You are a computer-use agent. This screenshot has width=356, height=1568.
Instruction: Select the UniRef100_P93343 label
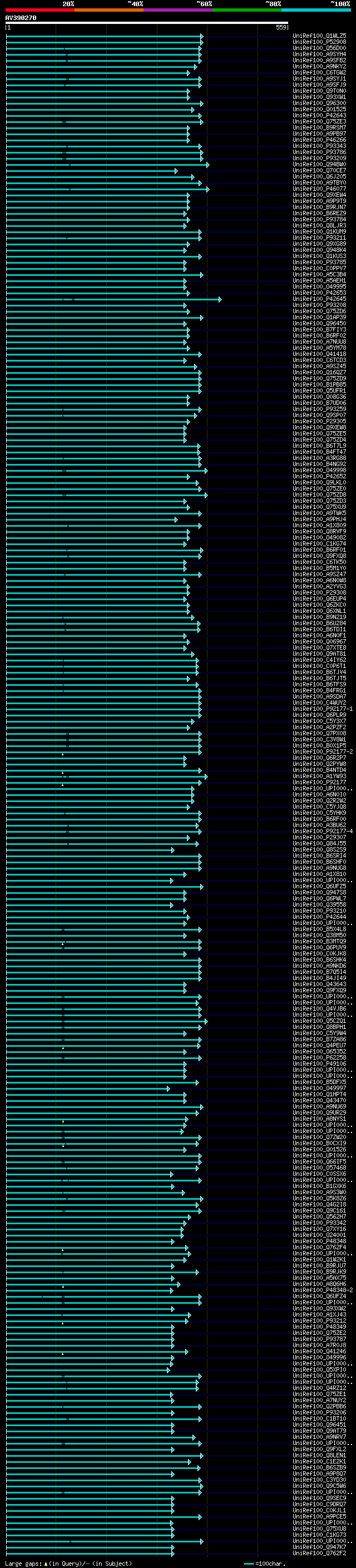(319, 146)
